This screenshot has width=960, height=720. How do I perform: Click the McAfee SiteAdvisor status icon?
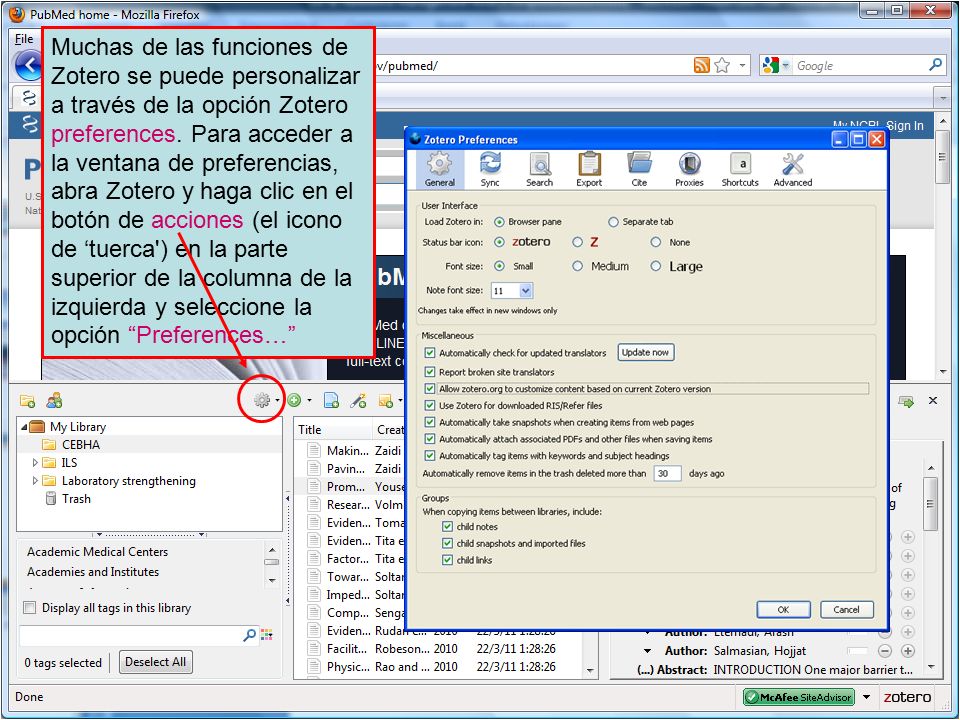(x=799, y=697)
